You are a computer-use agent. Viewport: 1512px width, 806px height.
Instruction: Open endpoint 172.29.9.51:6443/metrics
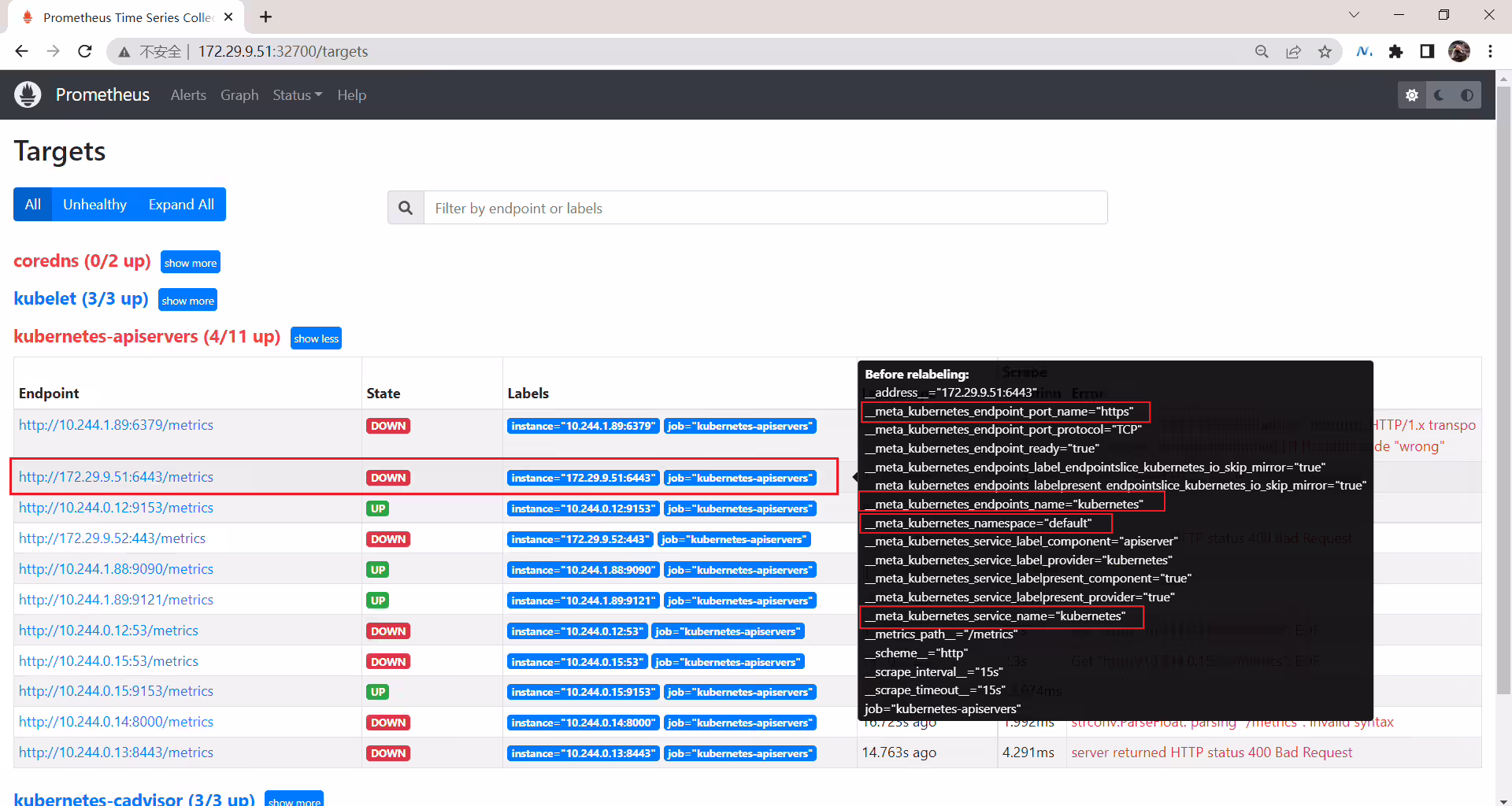point(116,477)
